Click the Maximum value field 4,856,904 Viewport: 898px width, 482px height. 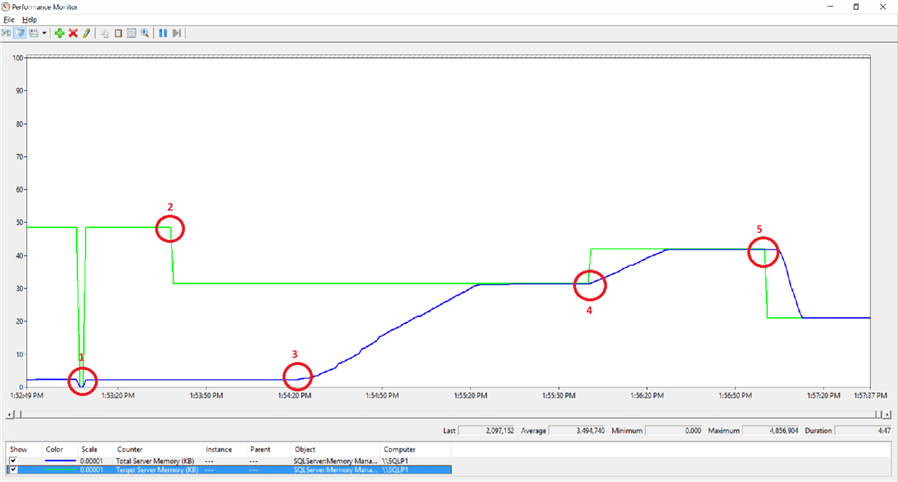771,430
